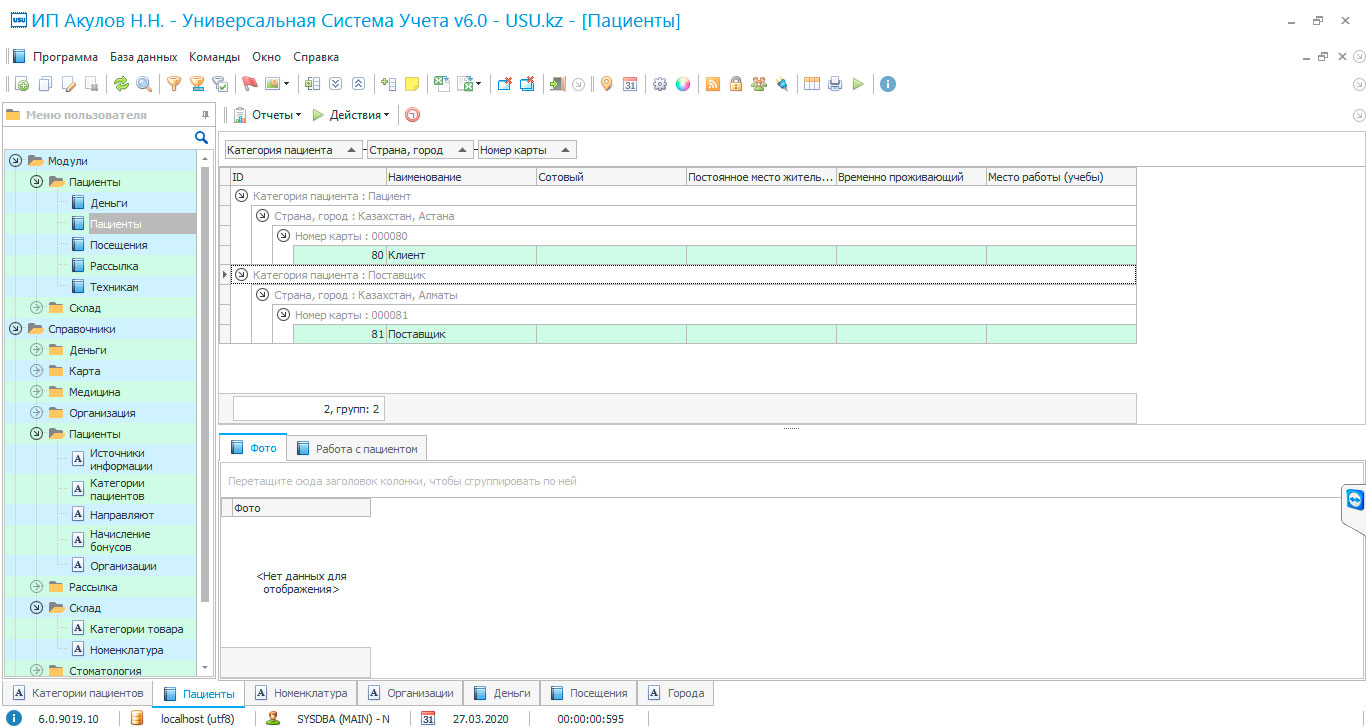Viewport: 1366px width, 728px height.
Task: Click the Сотовый column header
Action: 611,177
